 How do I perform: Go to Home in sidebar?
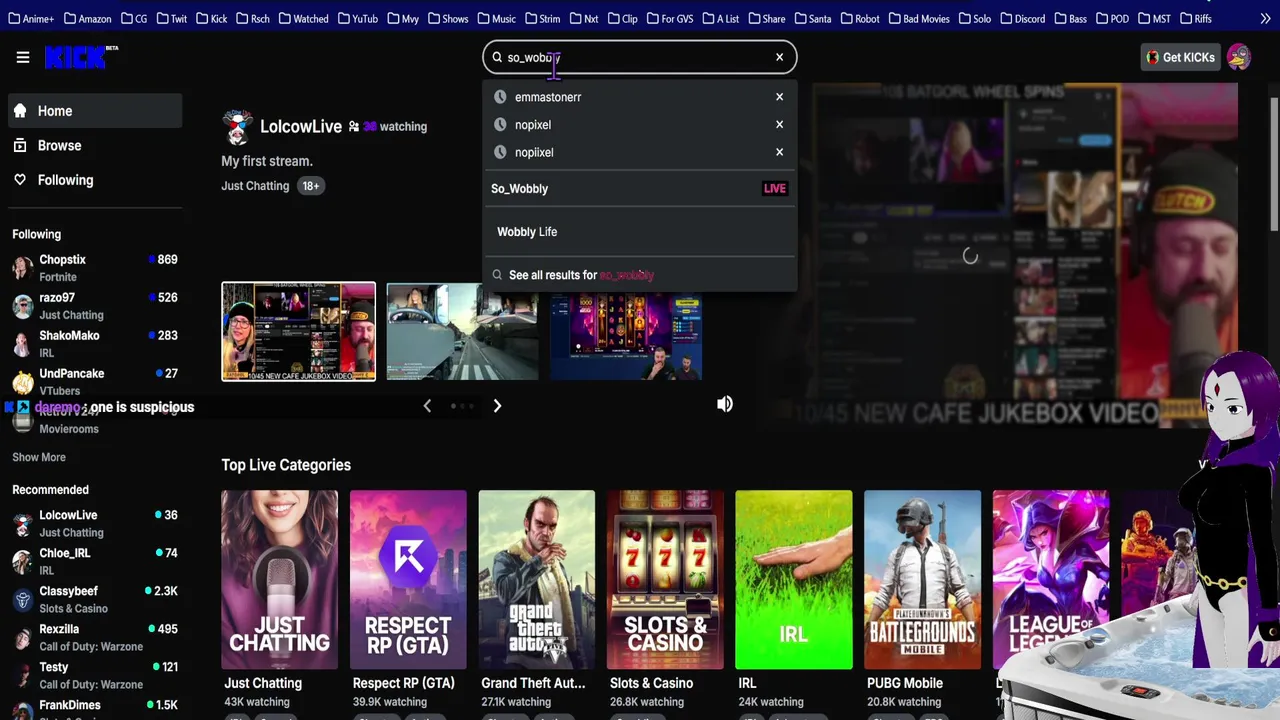click(95, 111)
